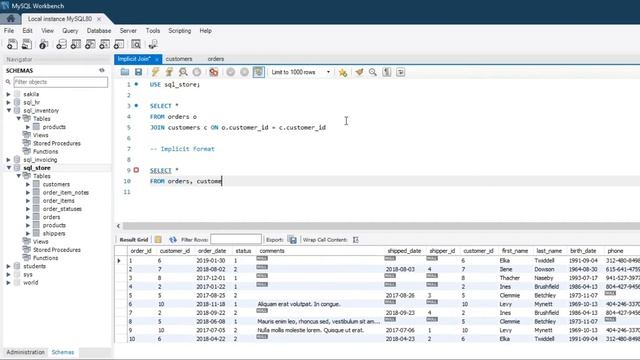Expand the sakila schema

coord(9,94)
